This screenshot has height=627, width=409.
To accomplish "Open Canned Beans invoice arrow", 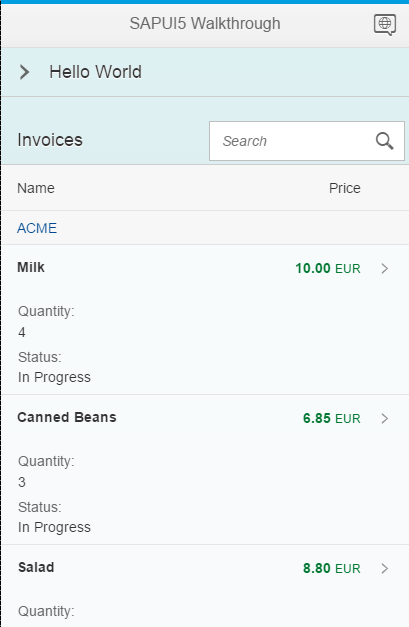I will (x=385, y=418).
